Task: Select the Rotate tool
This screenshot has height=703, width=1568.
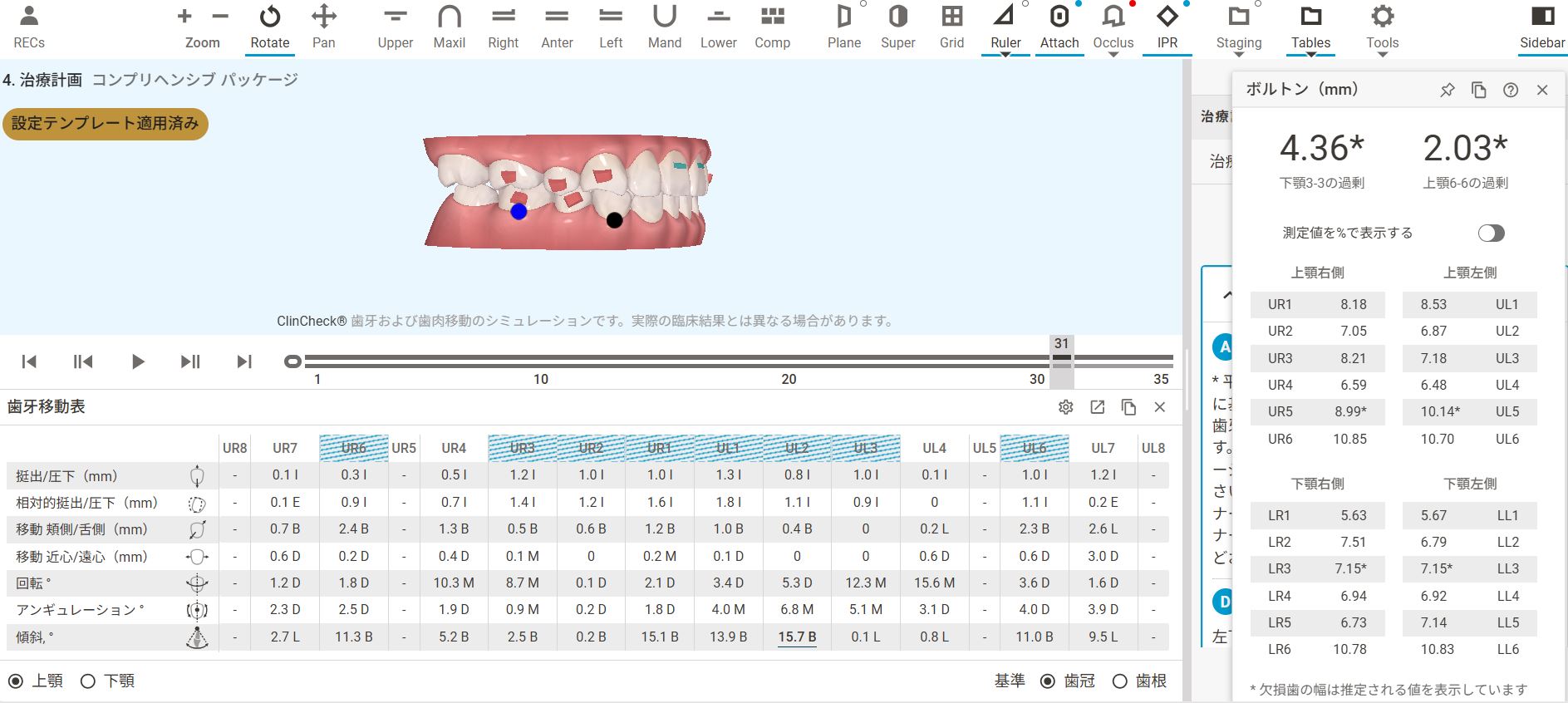Action: tap(270, 27)
